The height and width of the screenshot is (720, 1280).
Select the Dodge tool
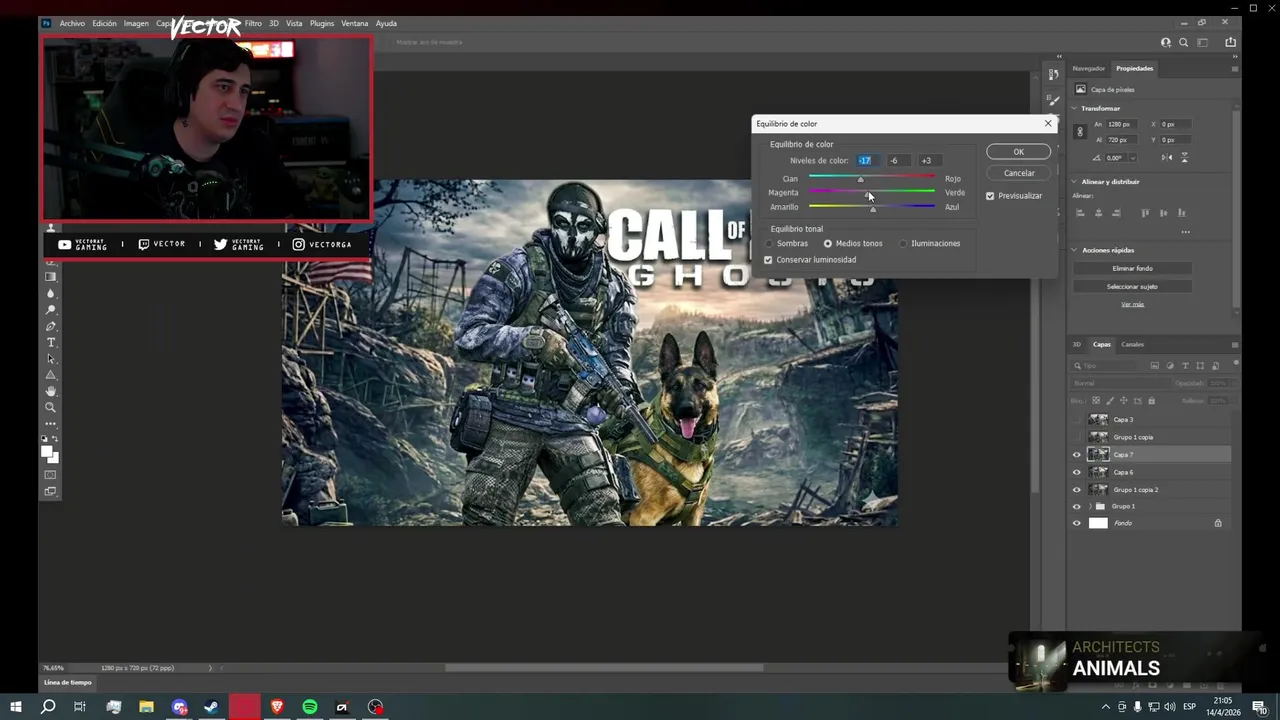point(51,310)
